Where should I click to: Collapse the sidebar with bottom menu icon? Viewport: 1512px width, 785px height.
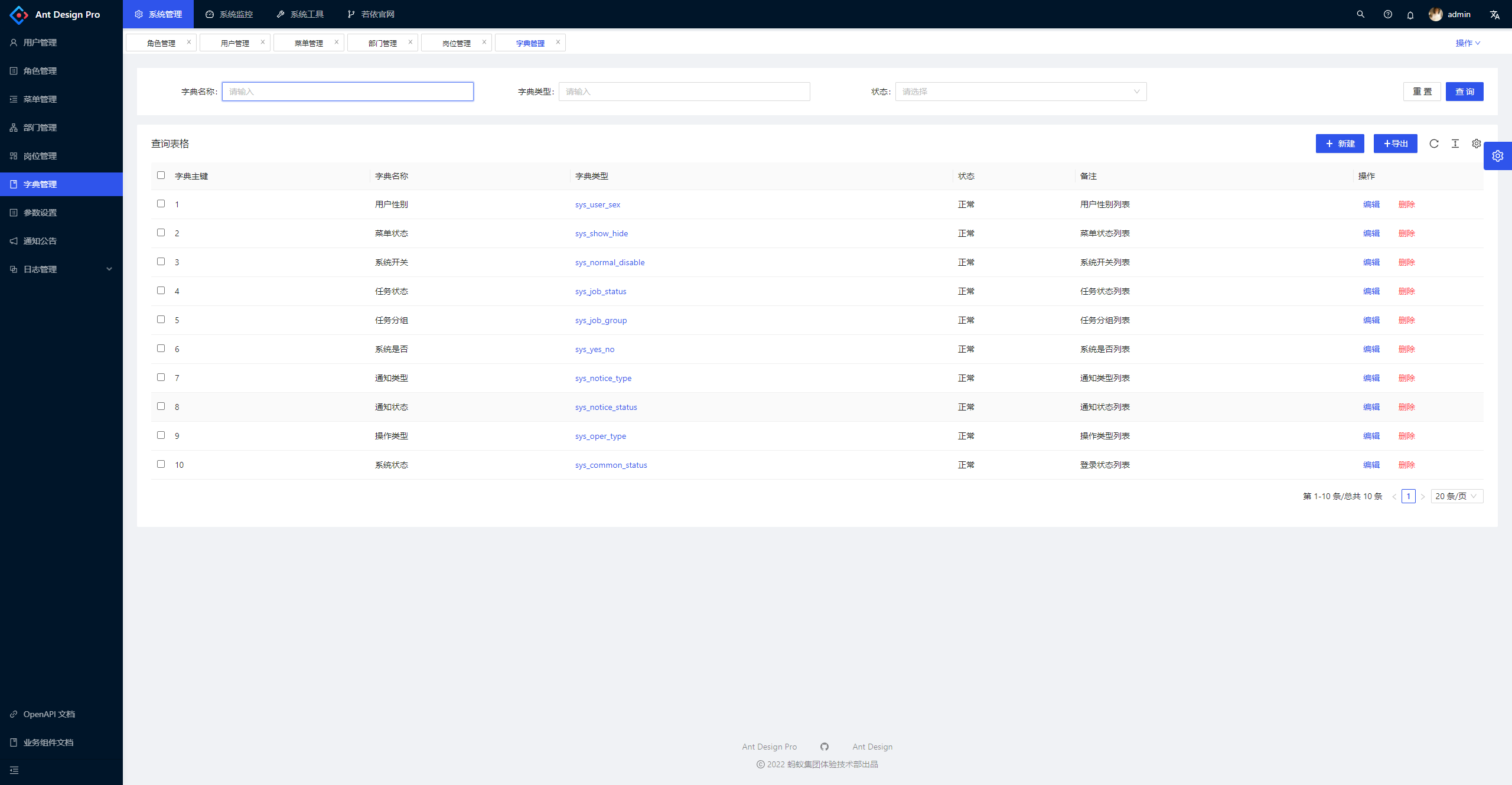(x=14, y=770)
